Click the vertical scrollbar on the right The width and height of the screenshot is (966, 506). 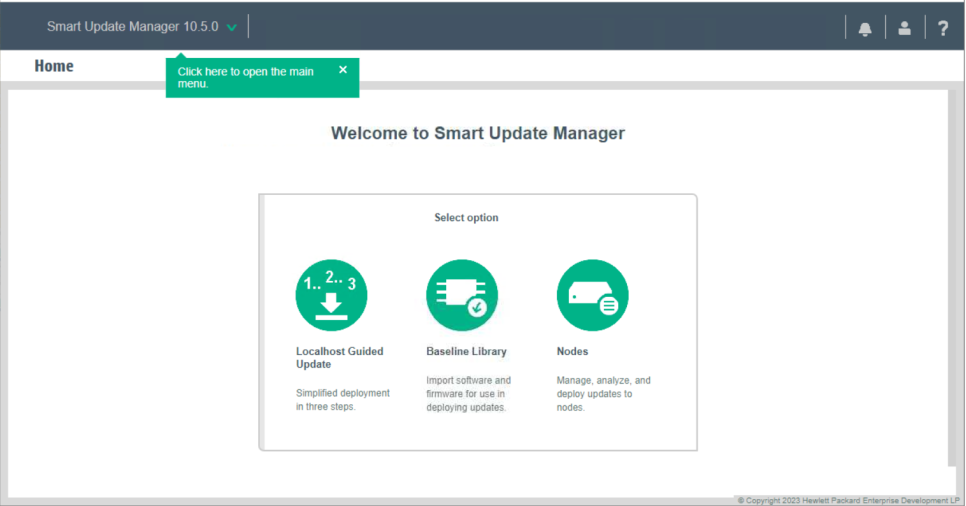point(953,277)
